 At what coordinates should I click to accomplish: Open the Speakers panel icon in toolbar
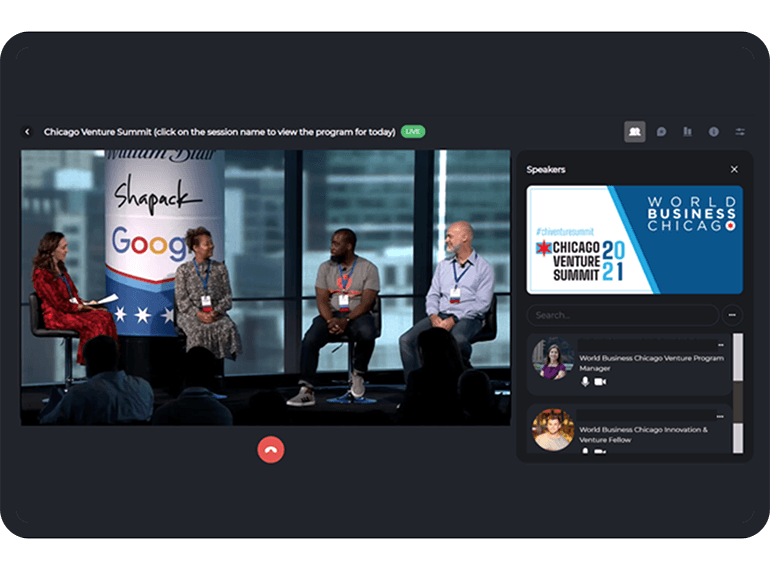[634, 132]
